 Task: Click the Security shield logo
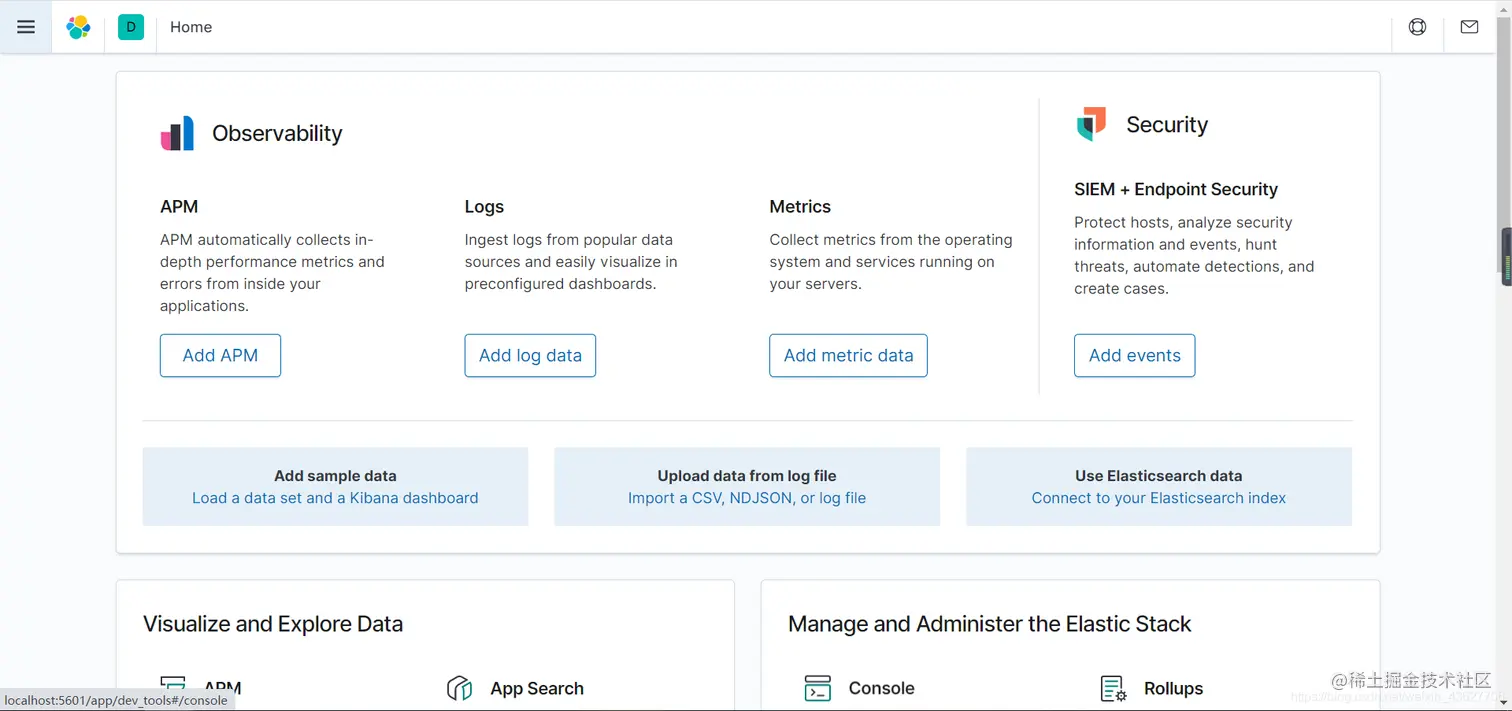tap(1091, 124)
